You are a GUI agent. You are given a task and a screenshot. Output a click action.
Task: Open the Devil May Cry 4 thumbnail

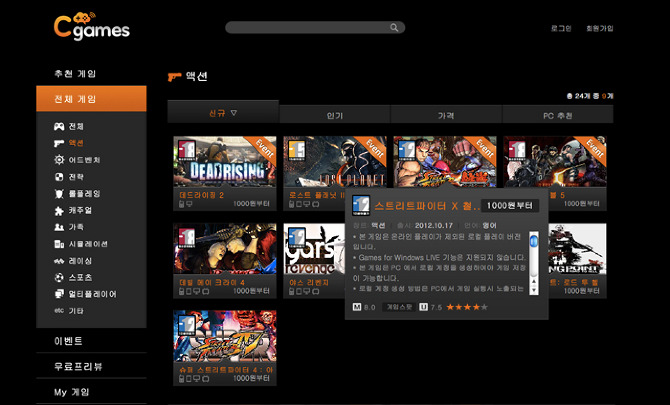225,248
